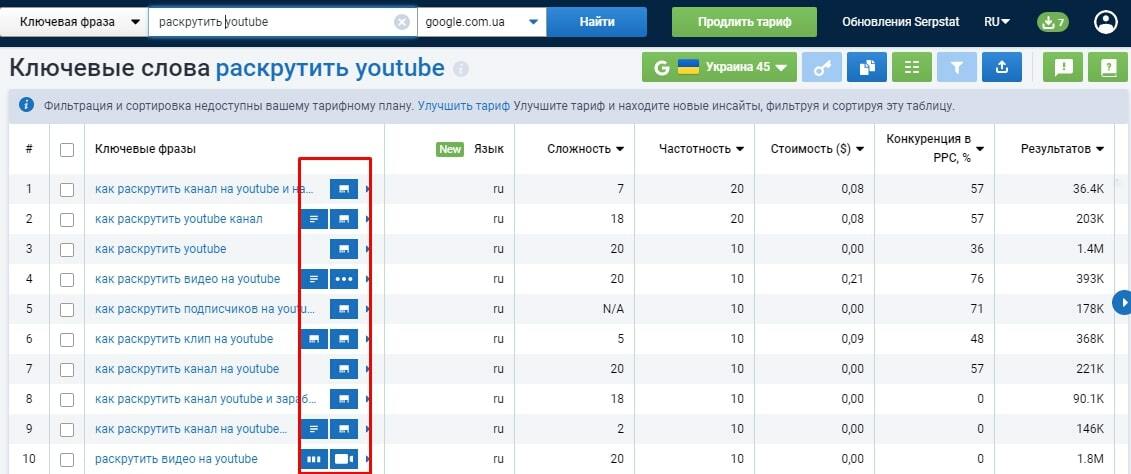Viewport: 1131px width, 474px height.
Task: Open the column settings grid icon
Action: tap(912, 68)
